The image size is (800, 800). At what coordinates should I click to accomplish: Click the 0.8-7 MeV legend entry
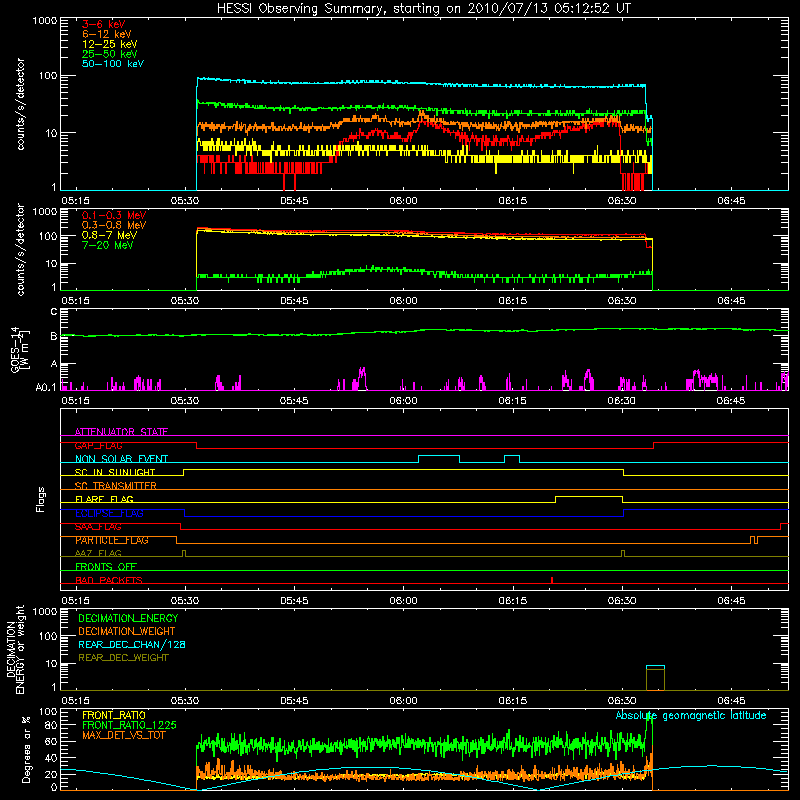[109, 235]
